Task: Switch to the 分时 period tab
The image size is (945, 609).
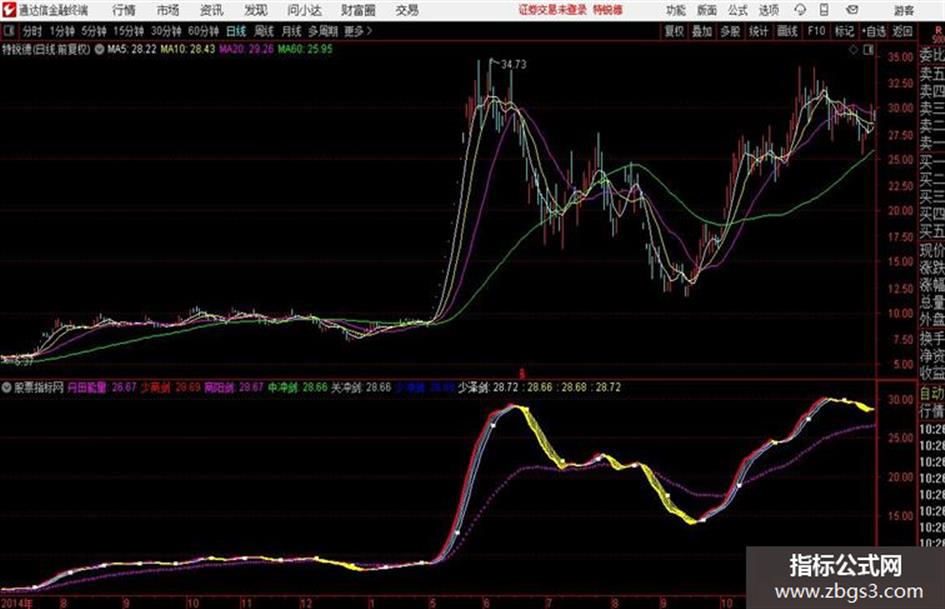Action: [x=33, y=31]
